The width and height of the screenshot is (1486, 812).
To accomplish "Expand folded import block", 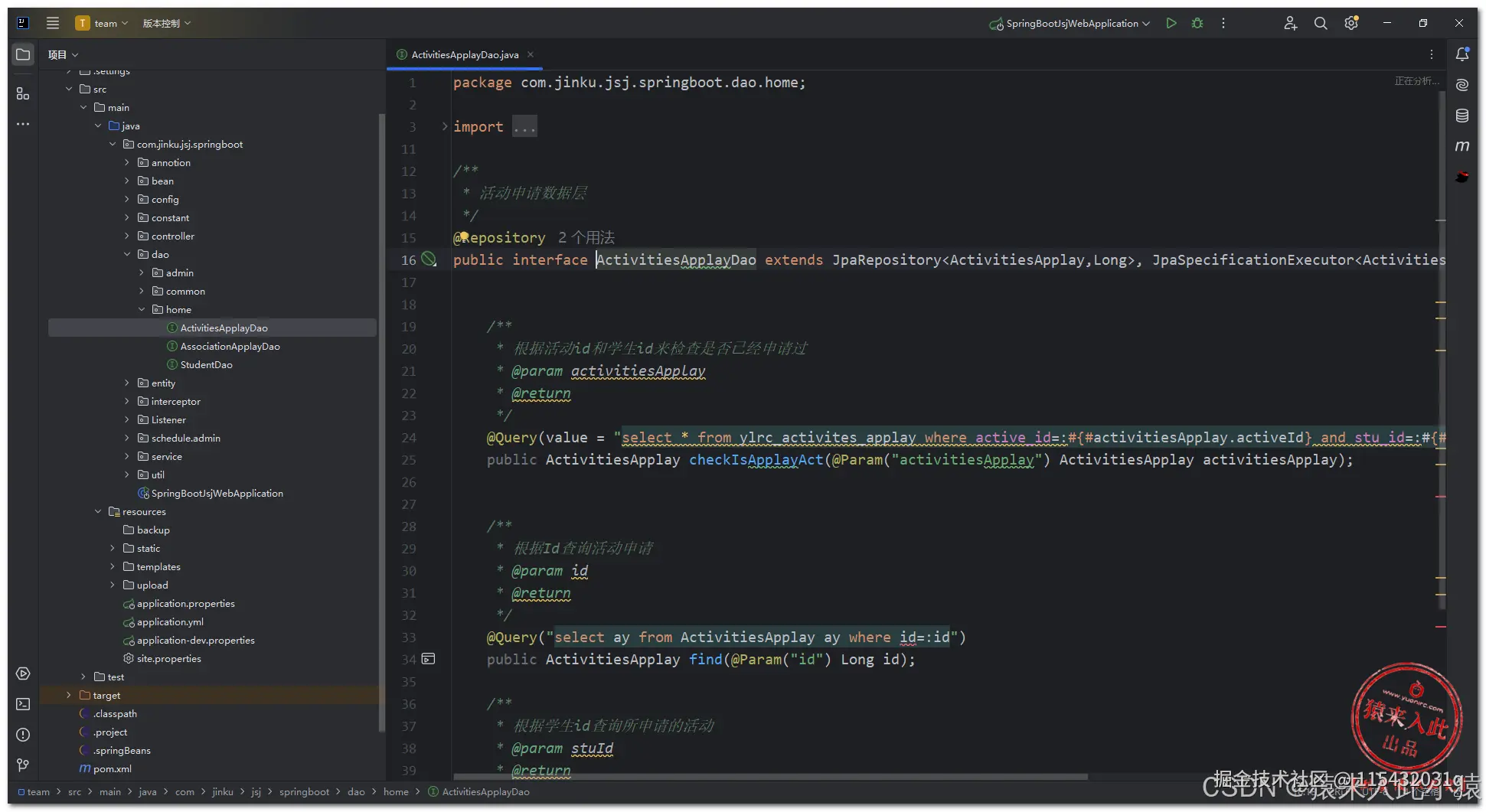I will coord(444,126).
